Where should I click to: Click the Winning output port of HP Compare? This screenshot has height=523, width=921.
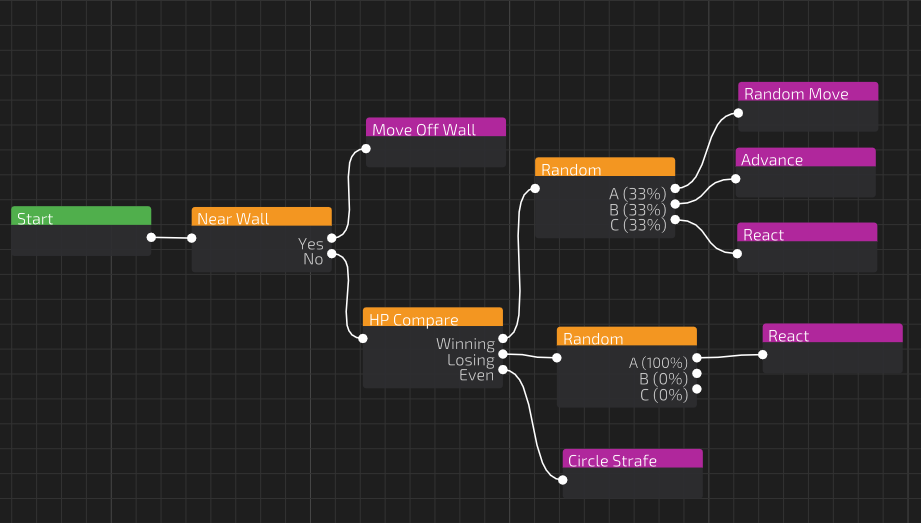[x=503, y=338]
